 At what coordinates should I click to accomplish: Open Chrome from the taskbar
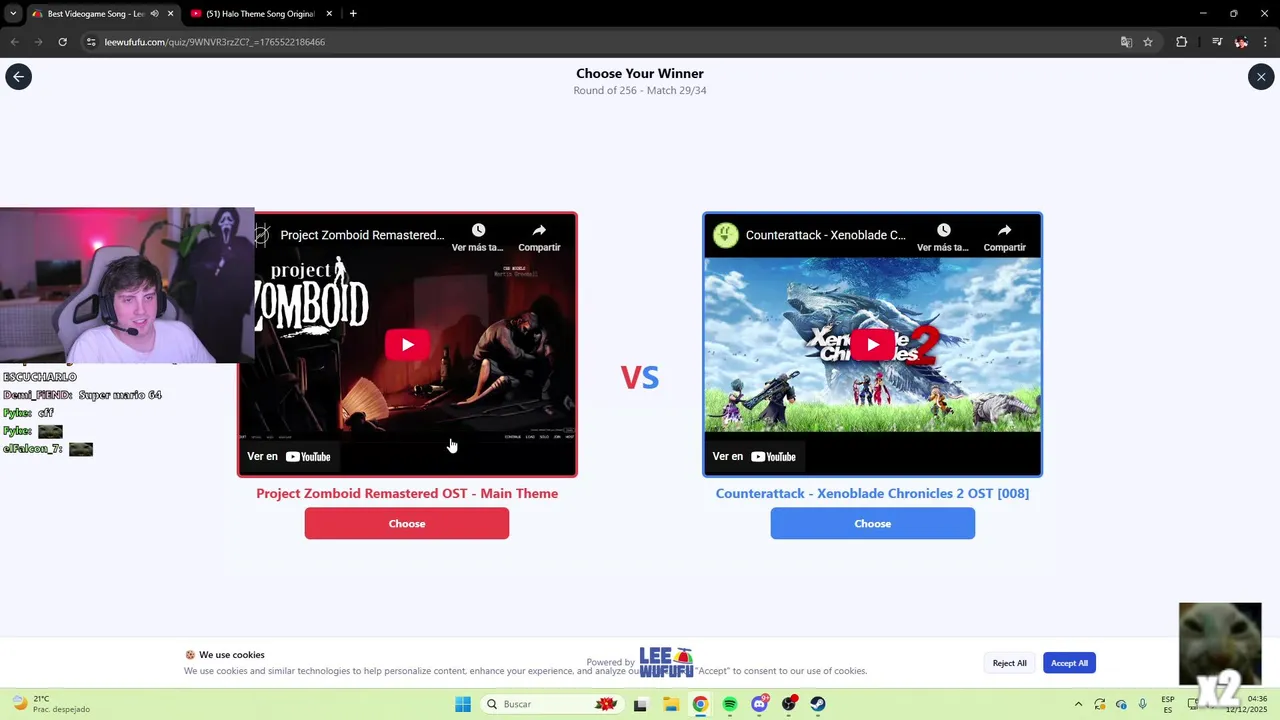tap(700, 704)
